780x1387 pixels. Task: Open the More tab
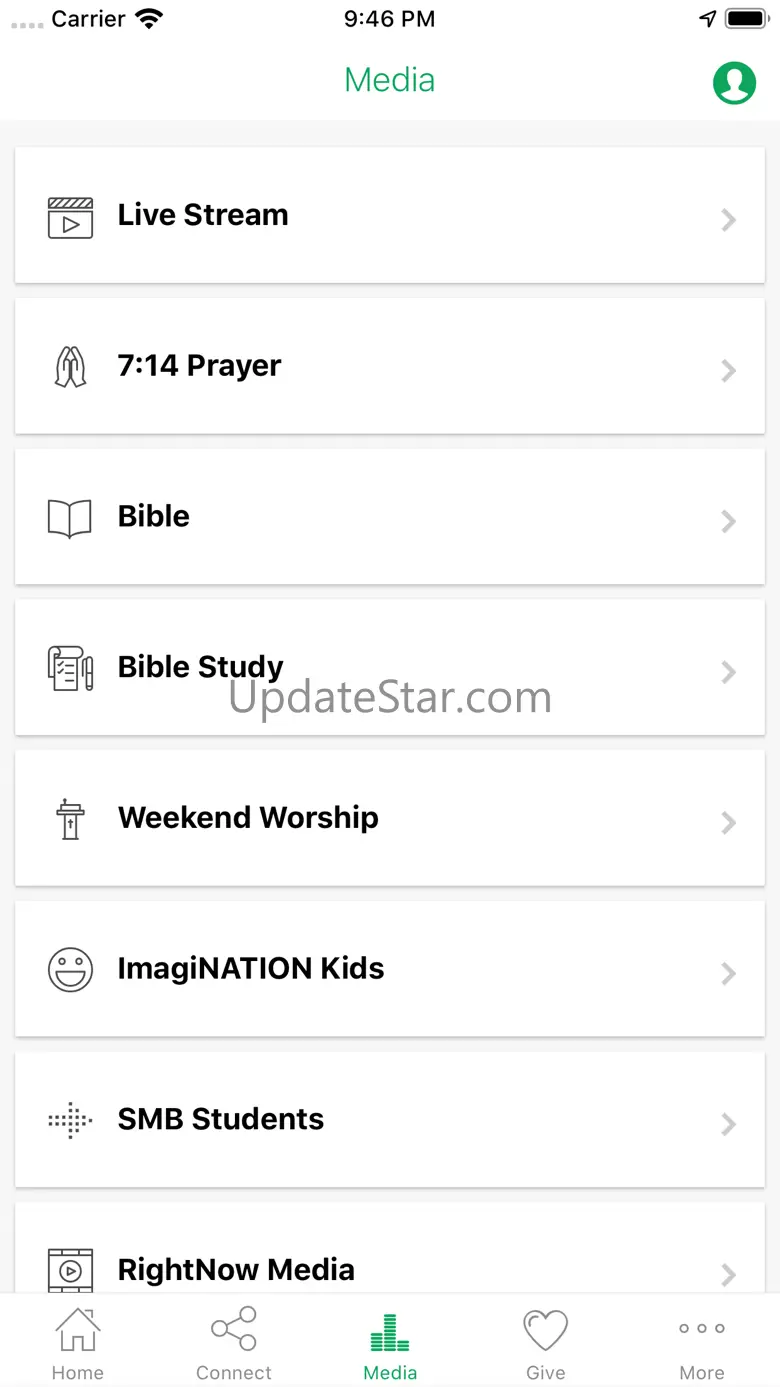(x=702, y=1344)
